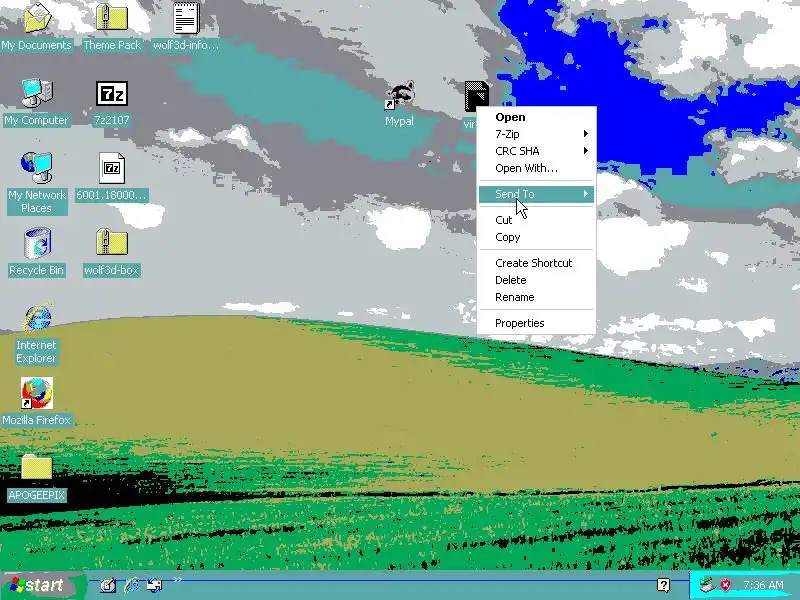
Task: Choose Properties in the context menu
Action: (x=536, y=323)
